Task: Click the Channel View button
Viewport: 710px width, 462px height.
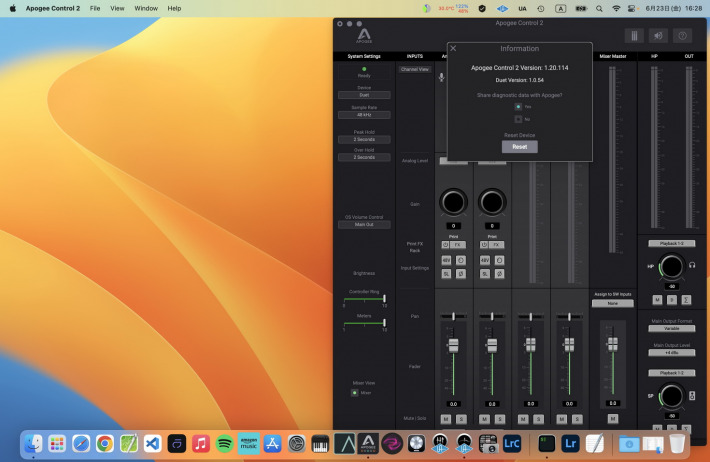Action: pos(414,70)
